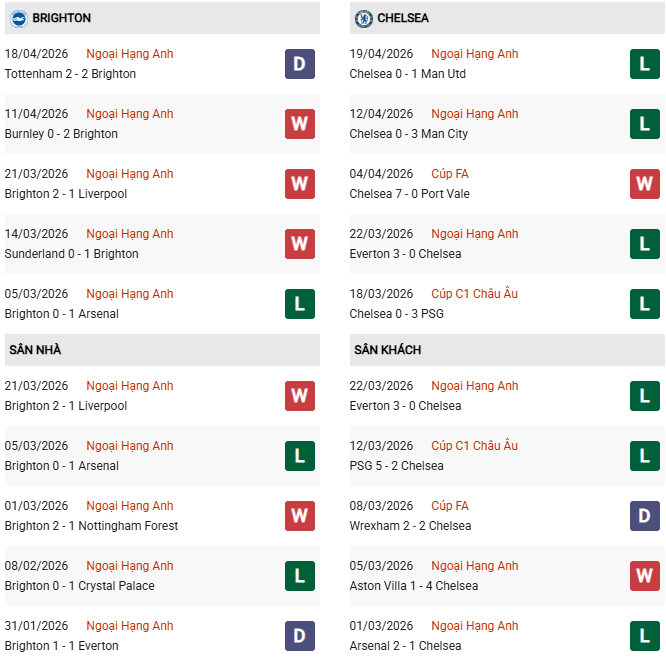The width and height of the screenshot is (666, 659).
Task: Click the win badge for Chelsea 7 - 0 Port Vale
Action: (645, 184)
